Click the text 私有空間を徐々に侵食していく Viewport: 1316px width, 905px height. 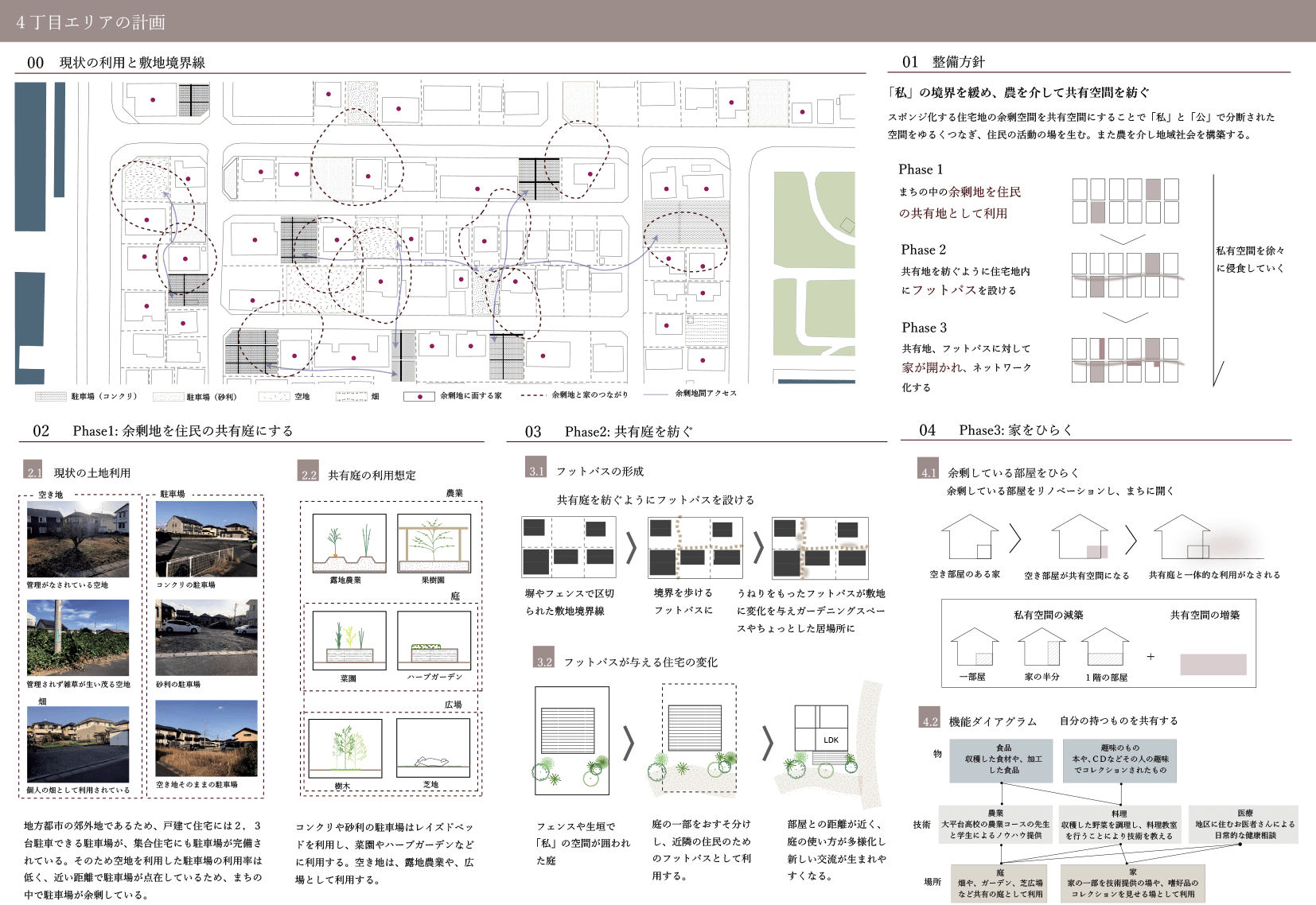[1250, 259]
